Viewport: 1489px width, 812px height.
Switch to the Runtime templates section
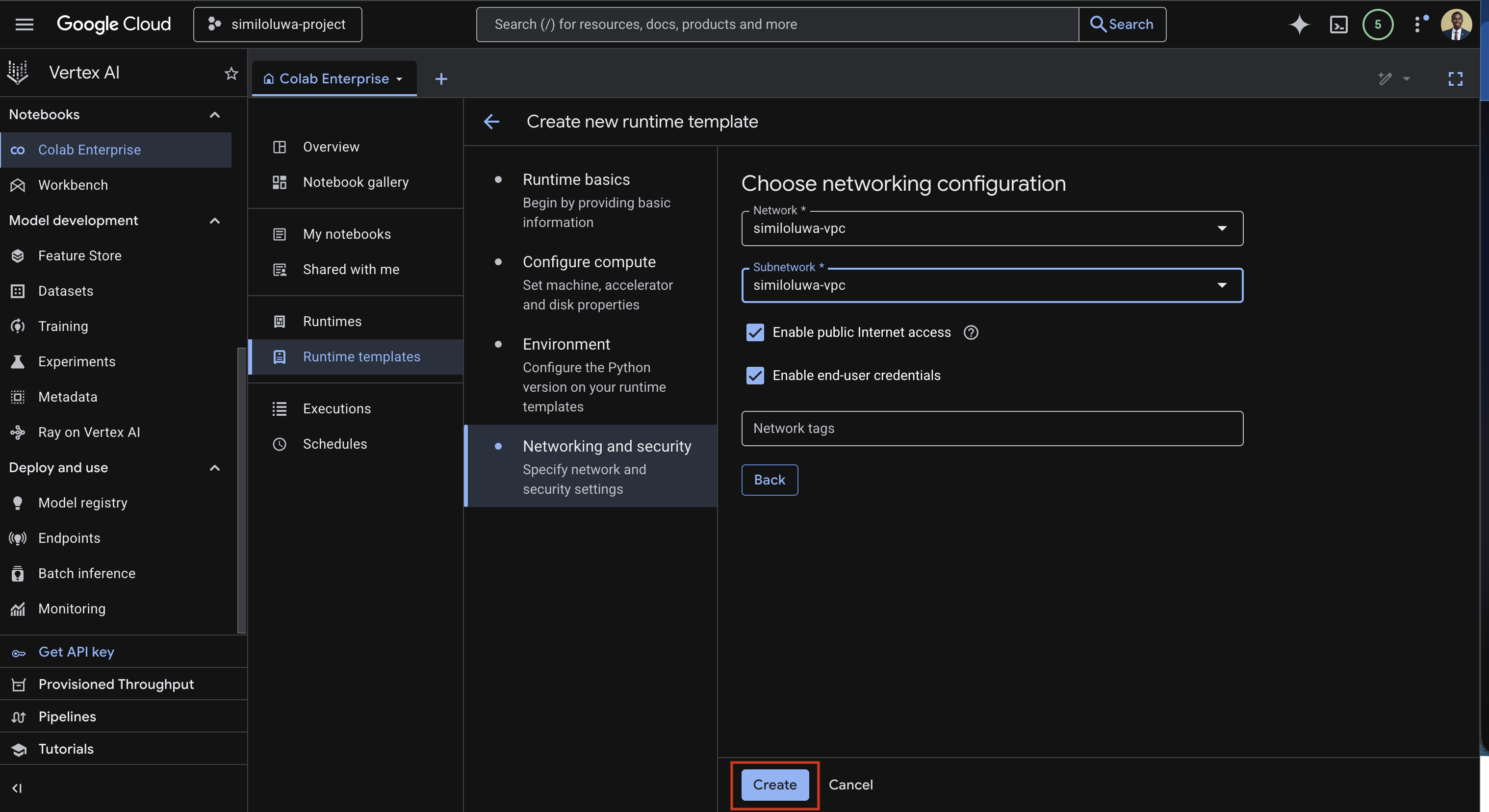coord(362,356)
